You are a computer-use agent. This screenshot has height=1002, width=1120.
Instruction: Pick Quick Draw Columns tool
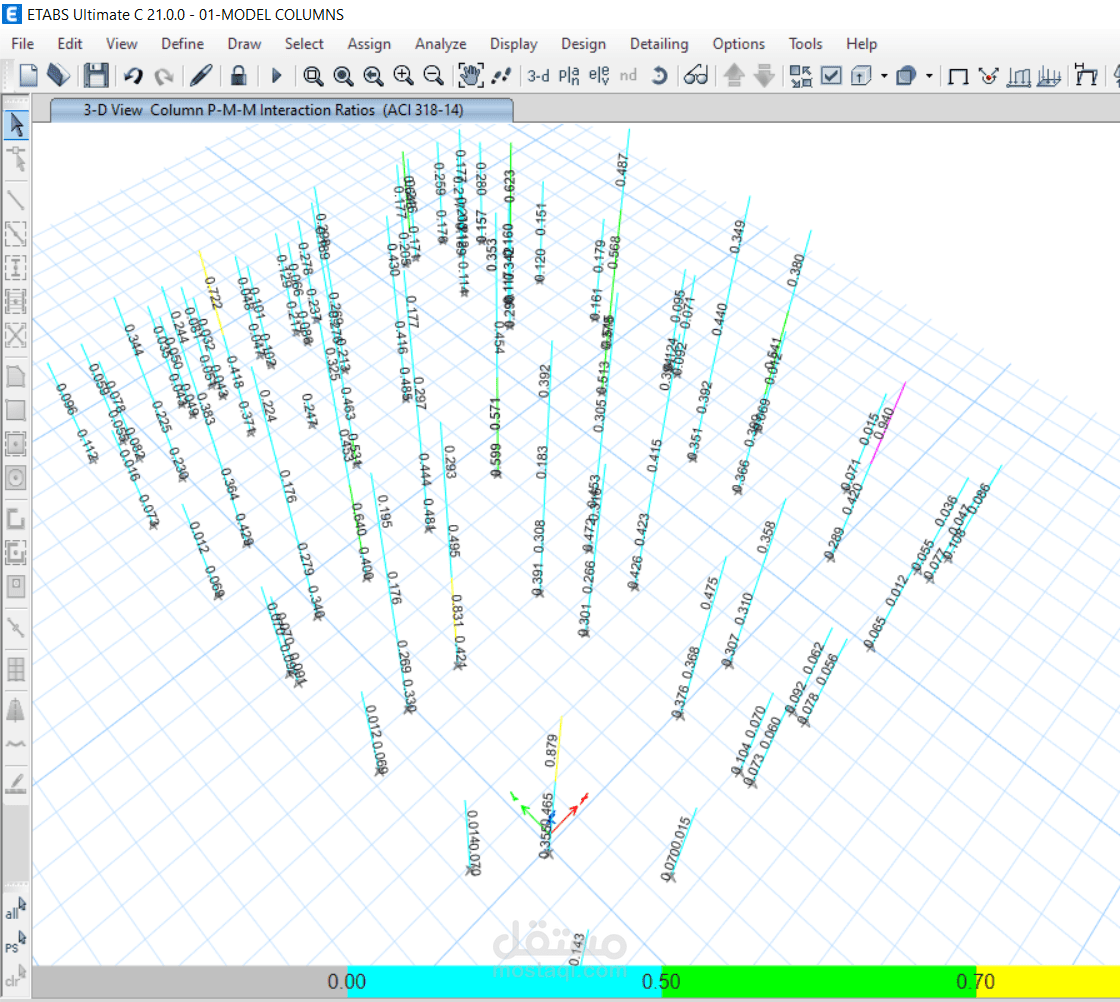point(16,268)
